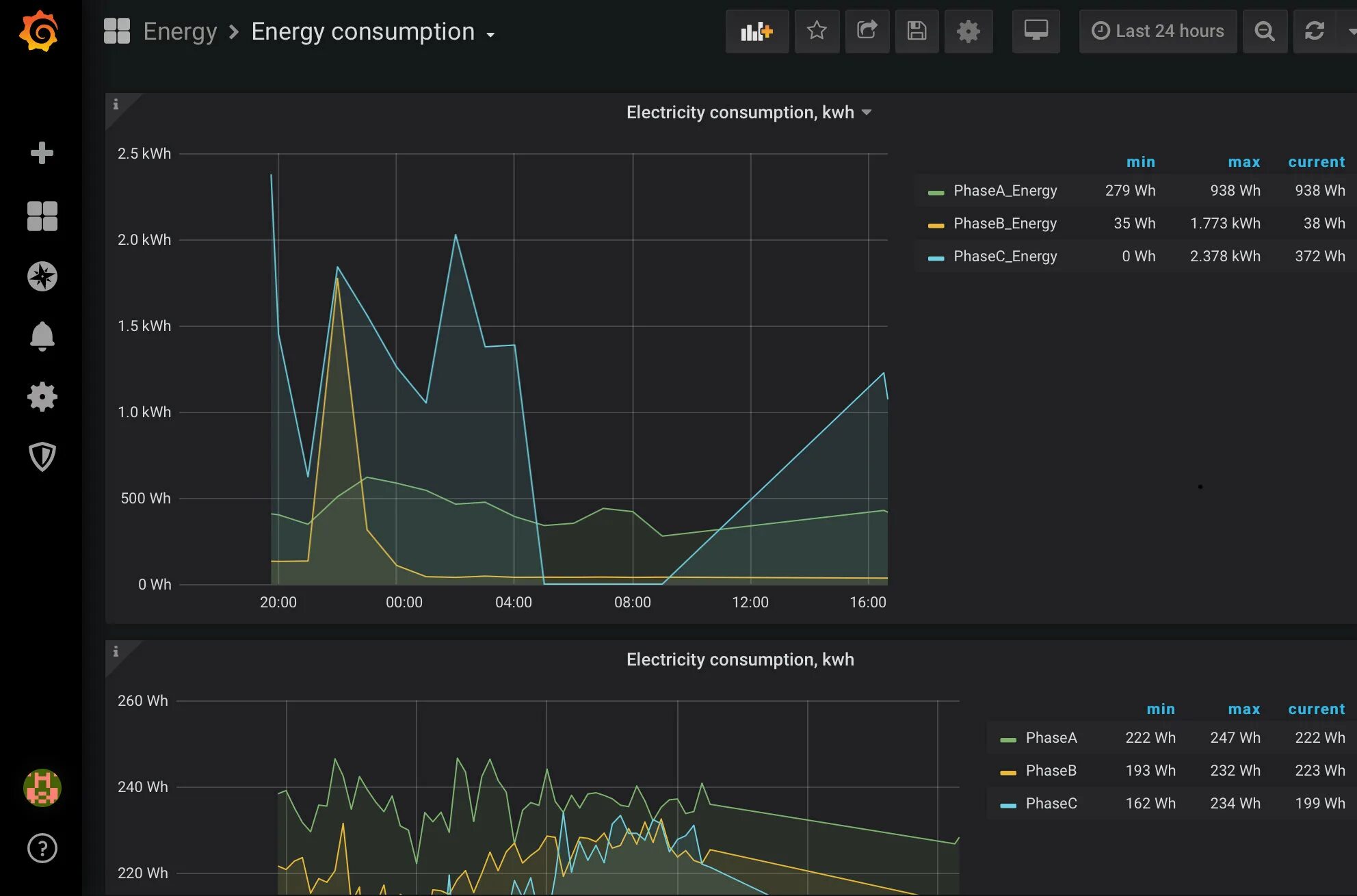
Task: Sort legend by max column header
Action: (1243, 162)
